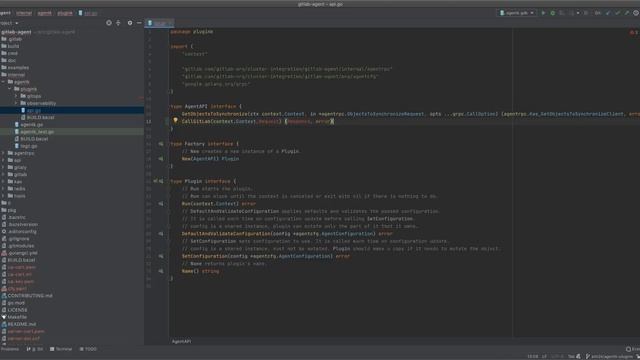Click the plugins breadcrumb in navigation bar
640x360 pixels.
click(x=64, y=13)
